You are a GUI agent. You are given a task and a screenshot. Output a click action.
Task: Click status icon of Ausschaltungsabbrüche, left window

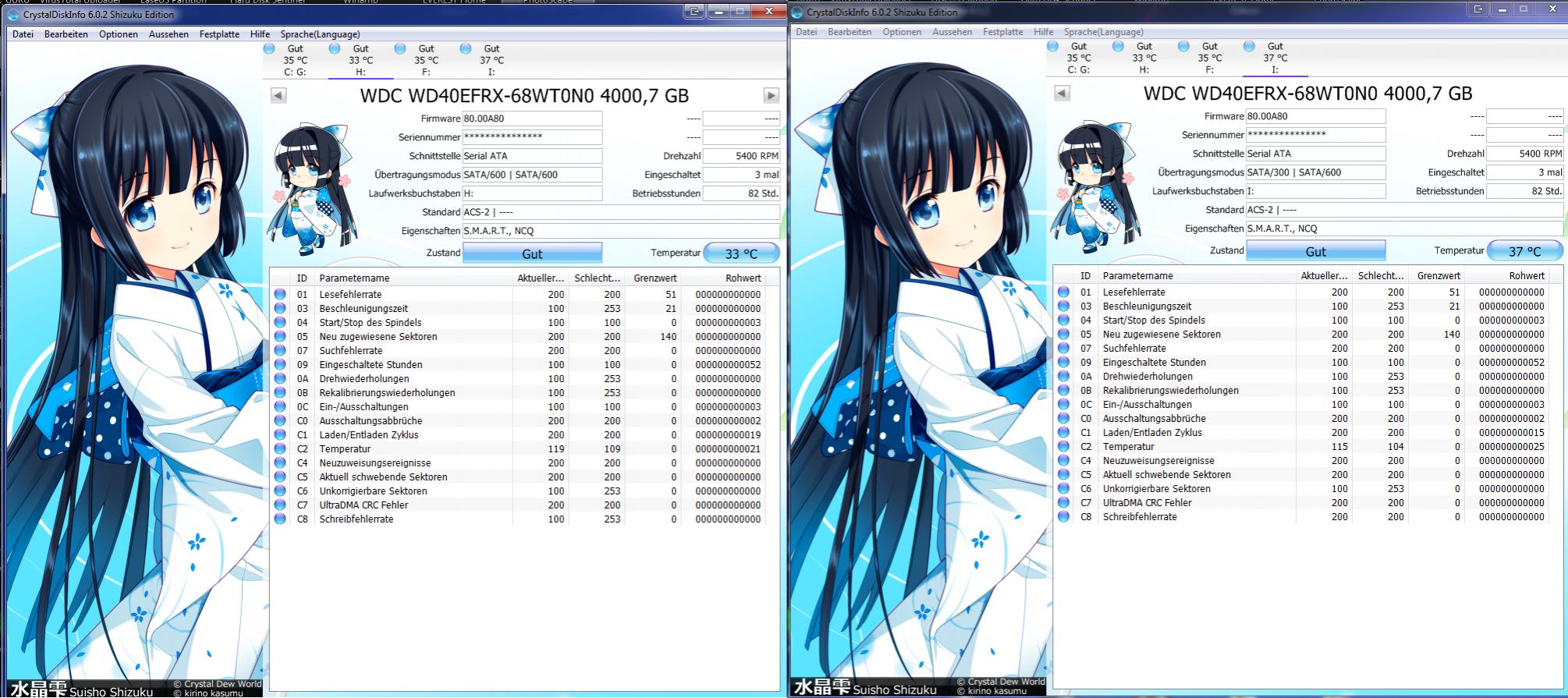pos(280,421)
